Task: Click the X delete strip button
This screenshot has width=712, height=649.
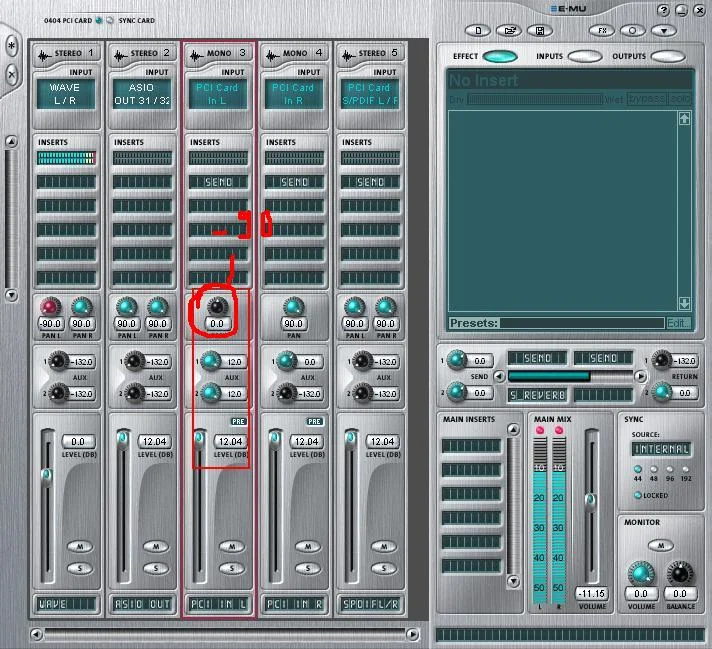Action: coord(12,74)
